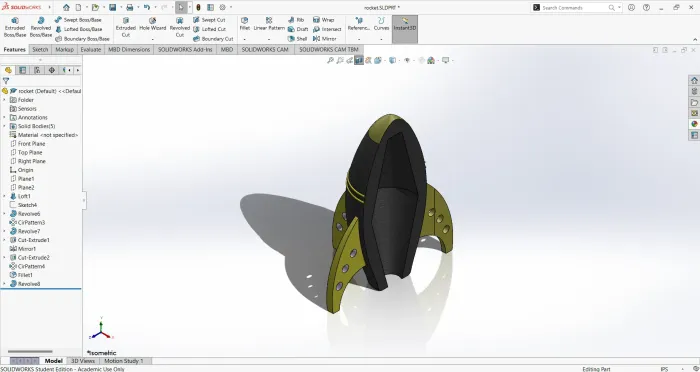Toggle Instant3D mode
This screenshot has height=372, width=700.
405,29
